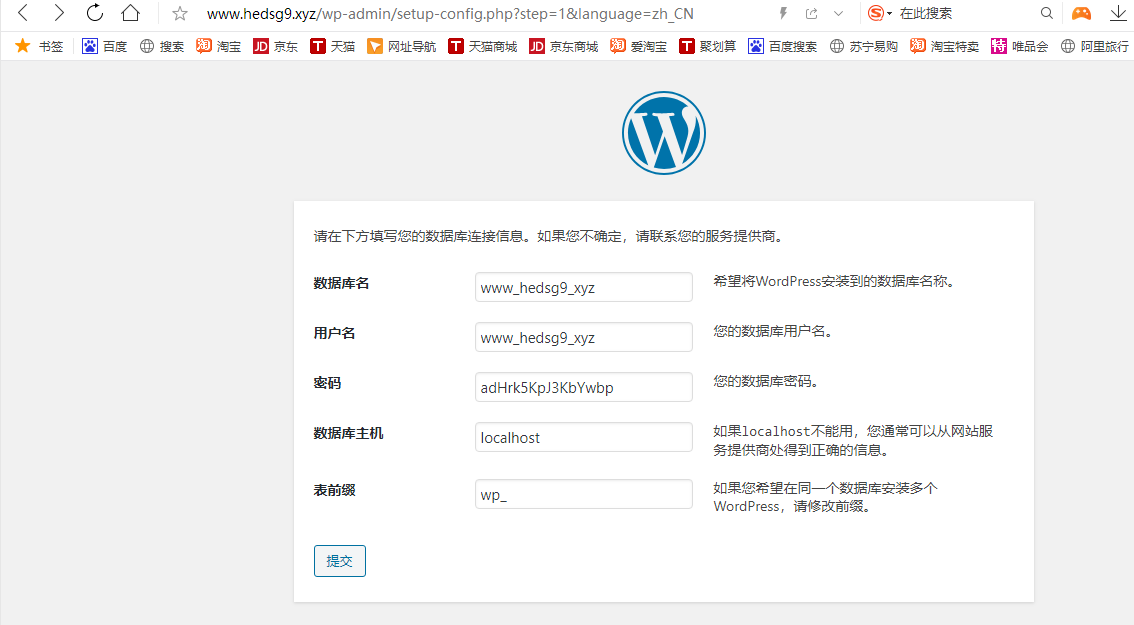This screenshot has height=625, width=1134.
Task: Focus the 数据库名 input field
Action: pyautogui.click(x=584, y=287)
